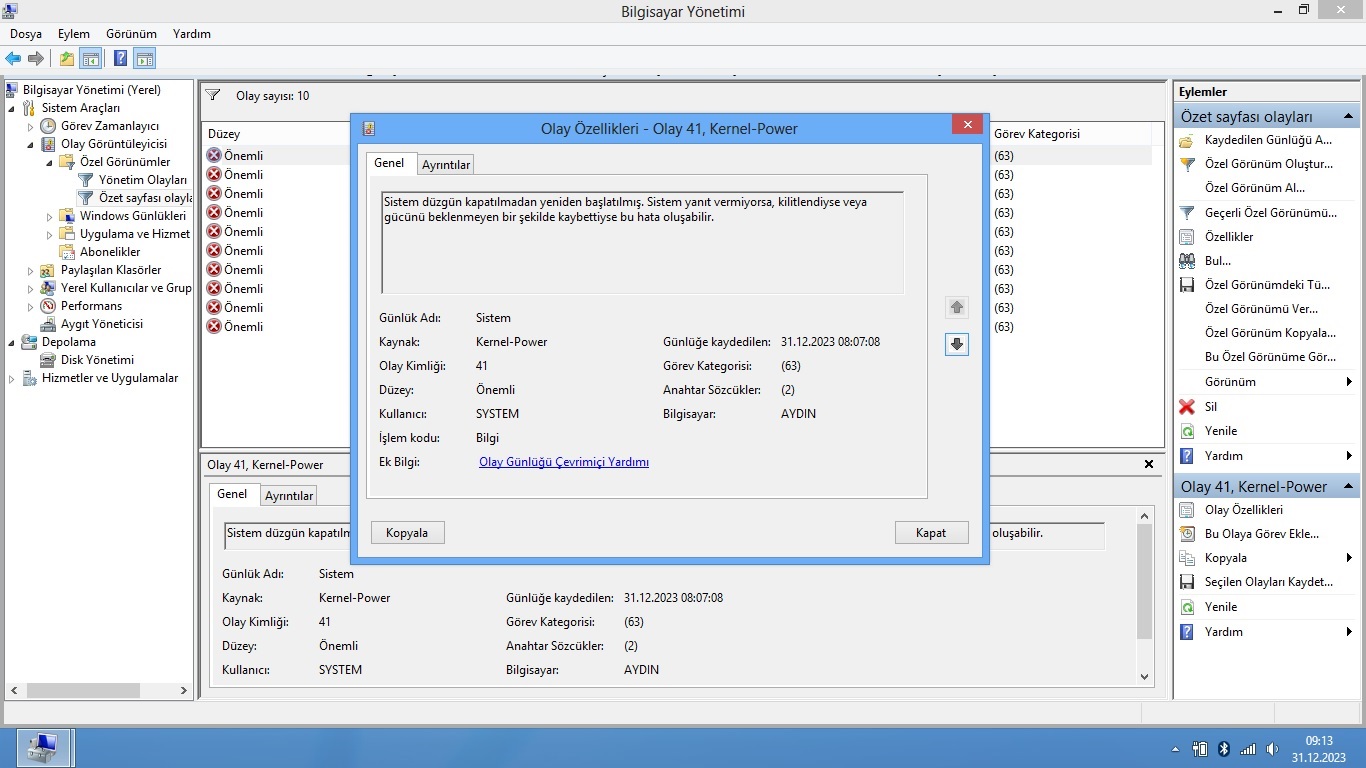
Task: Click Özel Görünüm Oluştur action
Action: point(1269,164)
